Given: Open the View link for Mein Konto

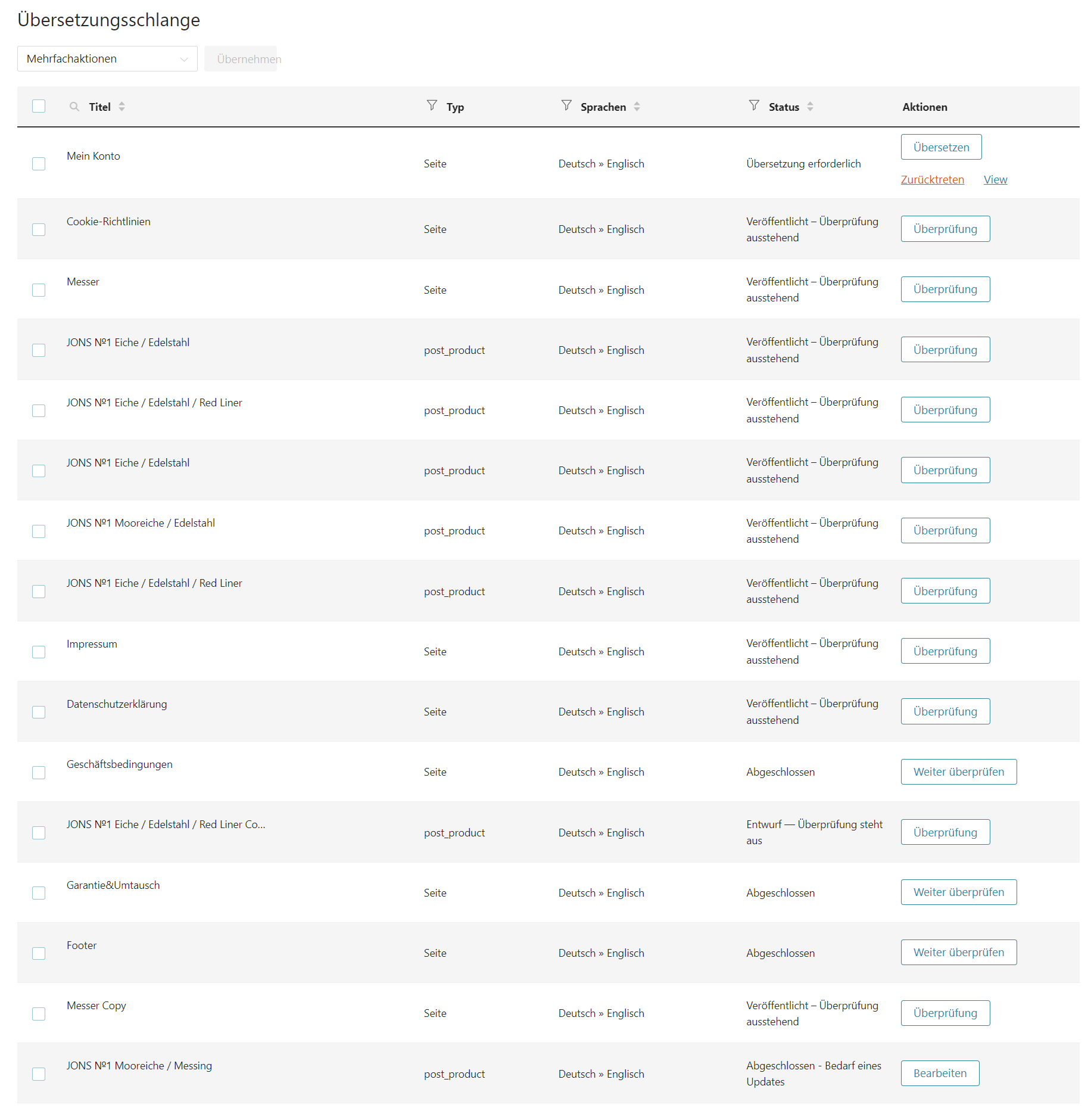Looking at the screenshot, I should click(x=995, y=180).
